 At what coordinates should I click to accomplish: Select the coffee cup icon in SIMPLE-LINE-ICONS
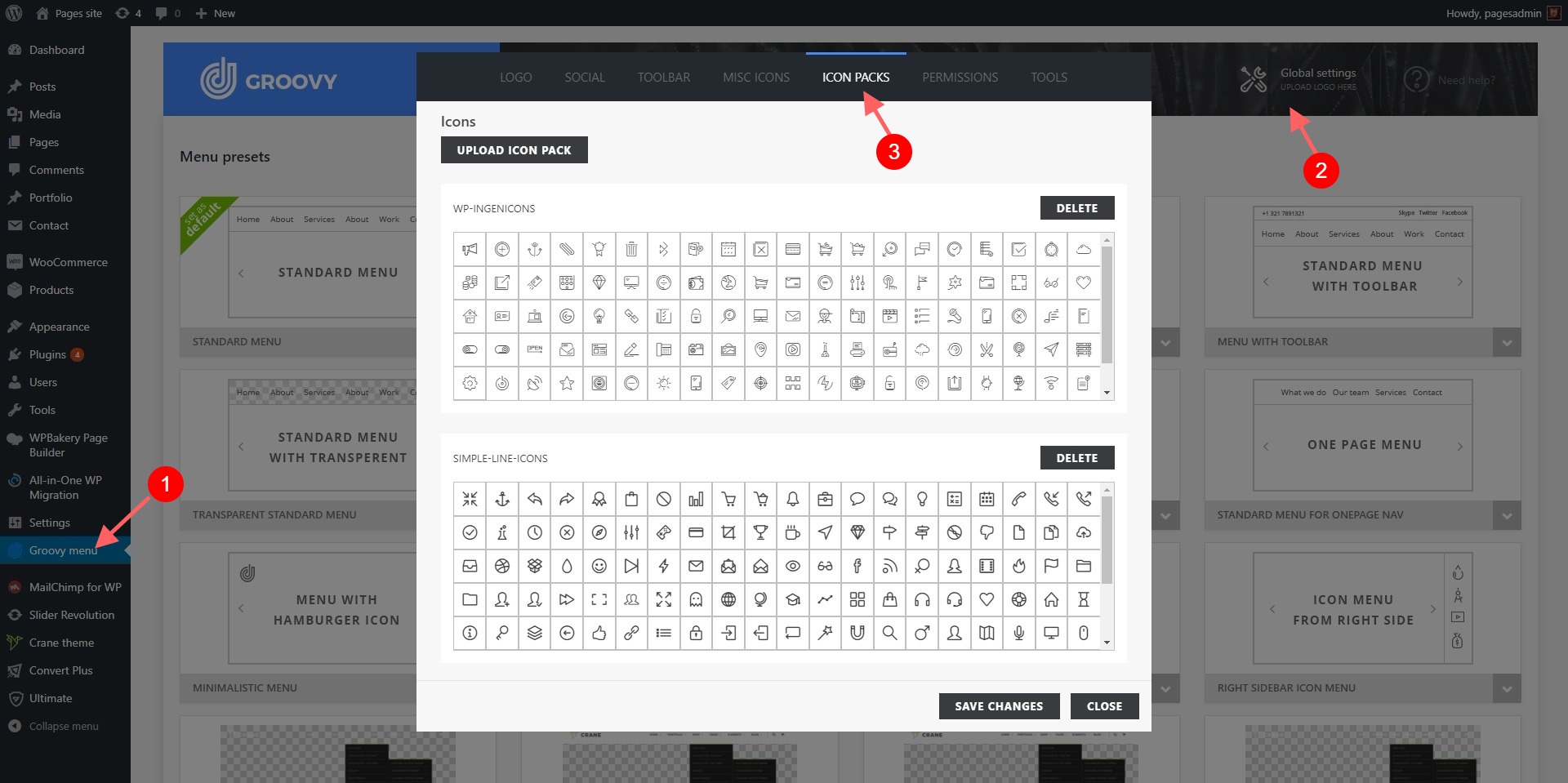[793, 532]
